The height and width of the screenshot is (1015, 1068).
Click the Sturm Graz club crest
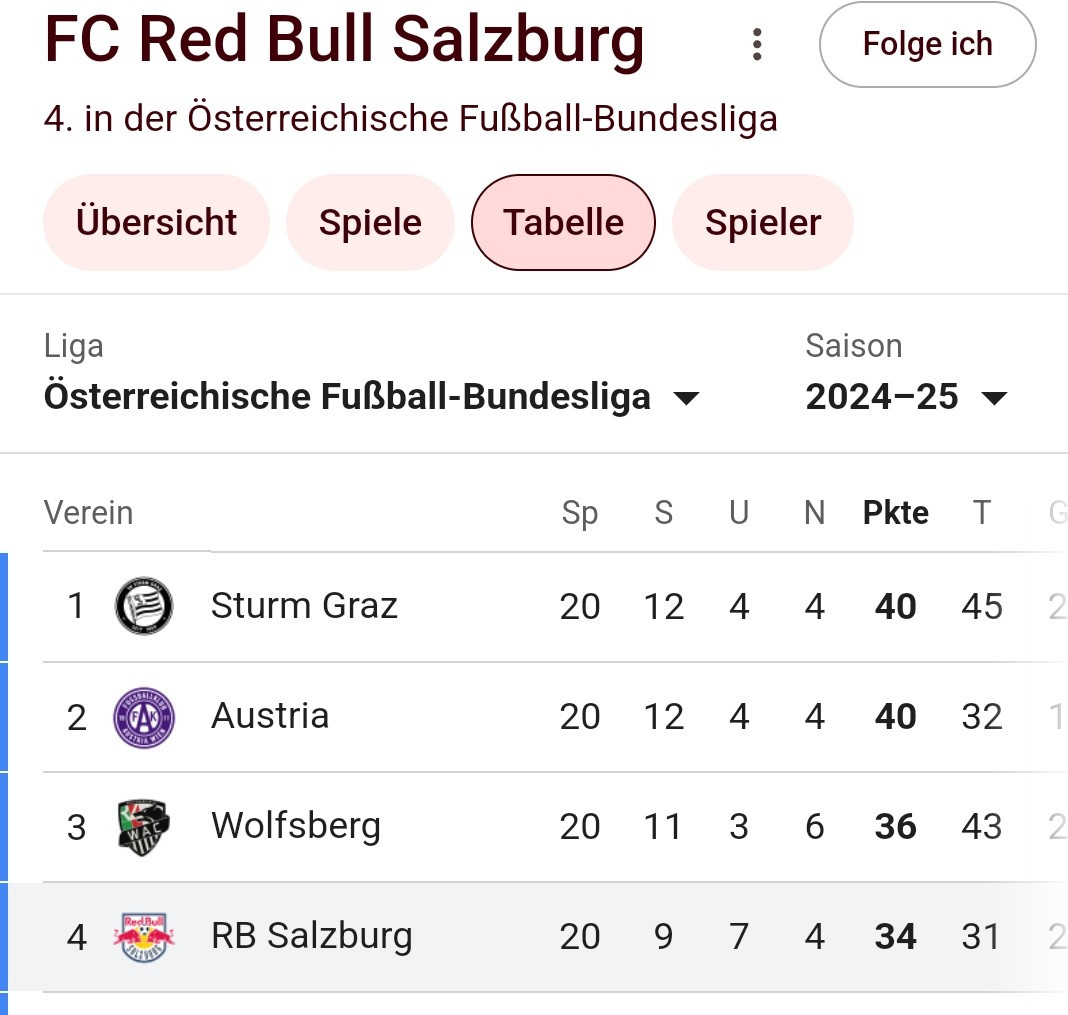coord(144,606)
